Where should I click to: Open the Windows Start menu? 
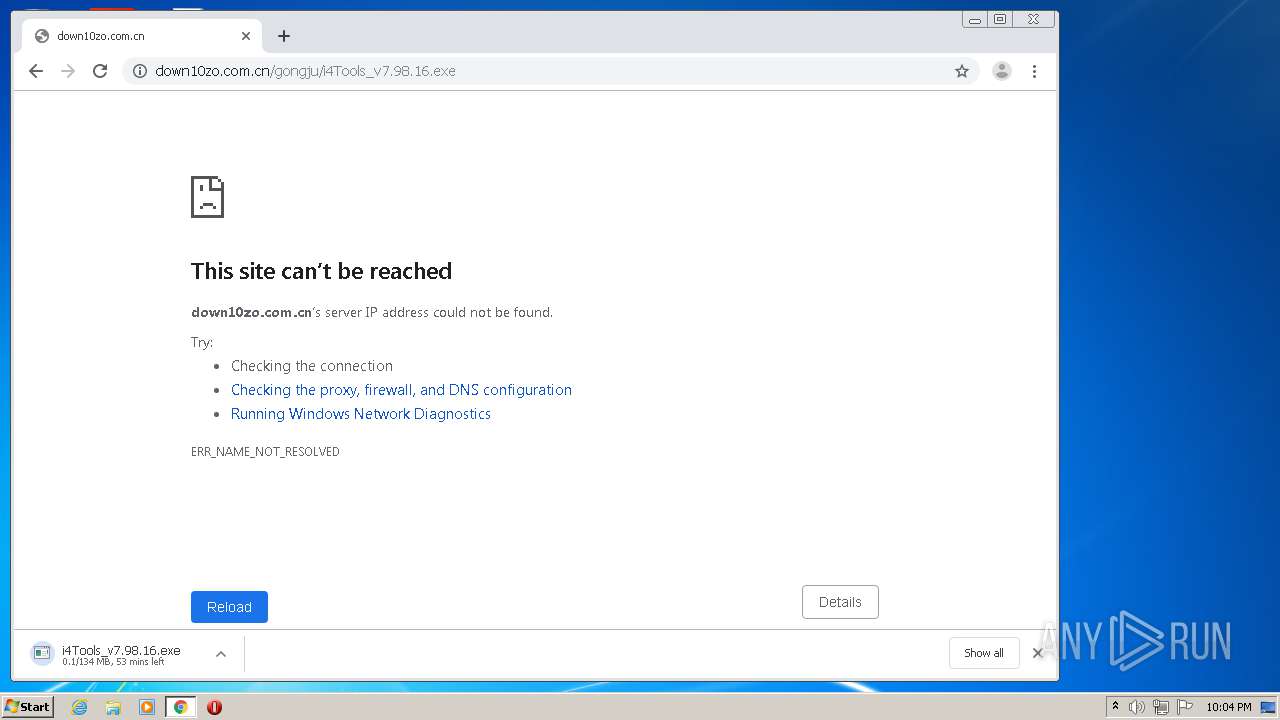click(x=27, y=707)
